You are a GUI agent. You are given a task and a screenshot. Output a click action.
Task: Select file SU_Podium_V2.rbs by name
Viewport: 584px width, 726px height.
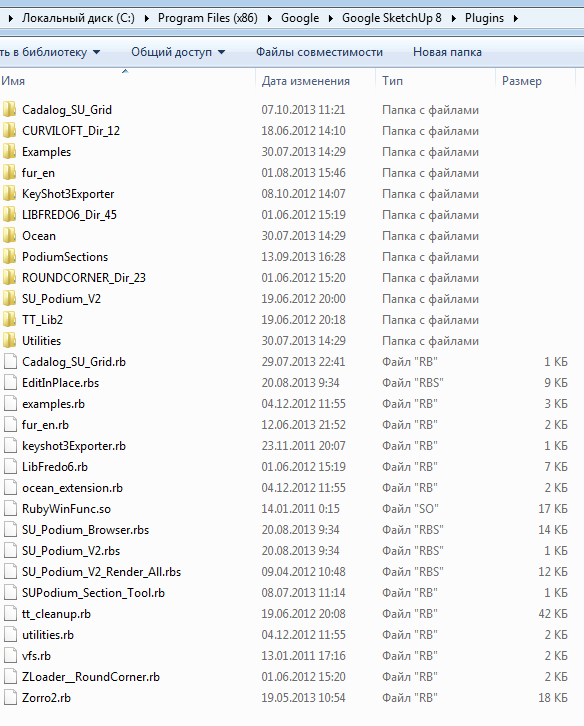click(71, 551)
